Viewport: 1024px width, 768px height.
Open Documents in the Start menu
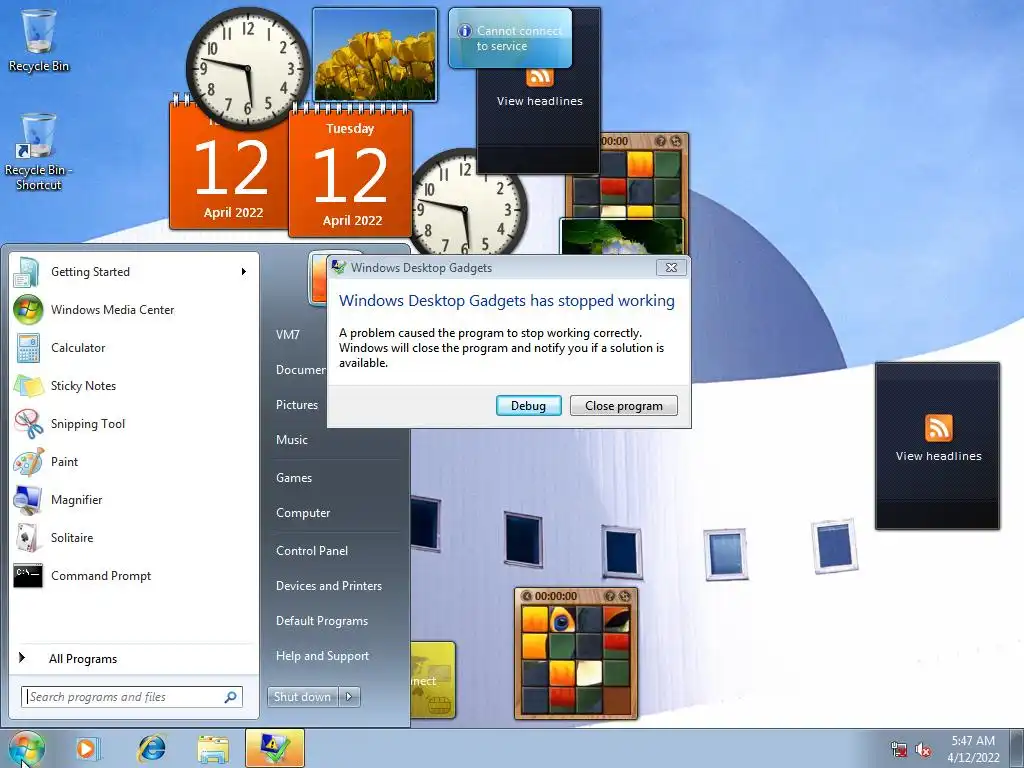click(x=300, y=370)
